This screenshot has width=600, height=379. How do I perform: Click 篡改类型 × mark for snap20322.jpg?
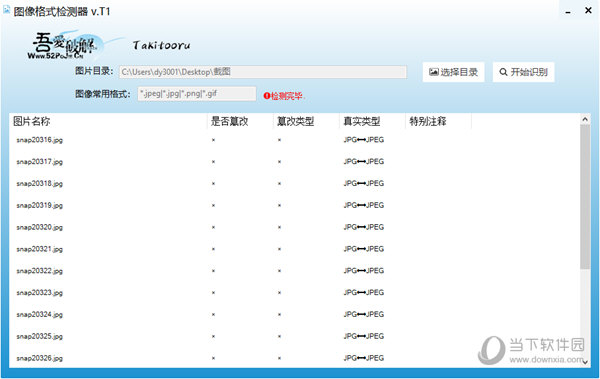coord(279,271)
